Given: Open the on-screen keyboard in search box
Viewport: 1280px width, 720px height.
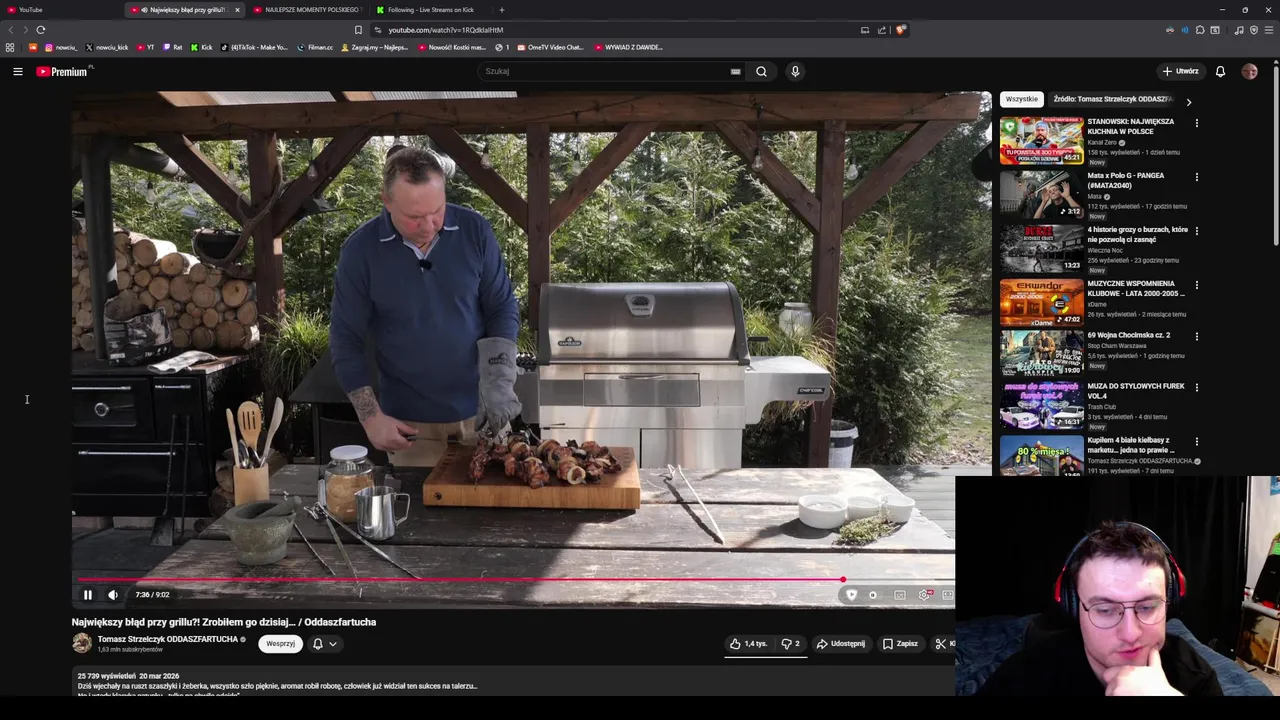Looking at the screenshot, I should point(735,71).
